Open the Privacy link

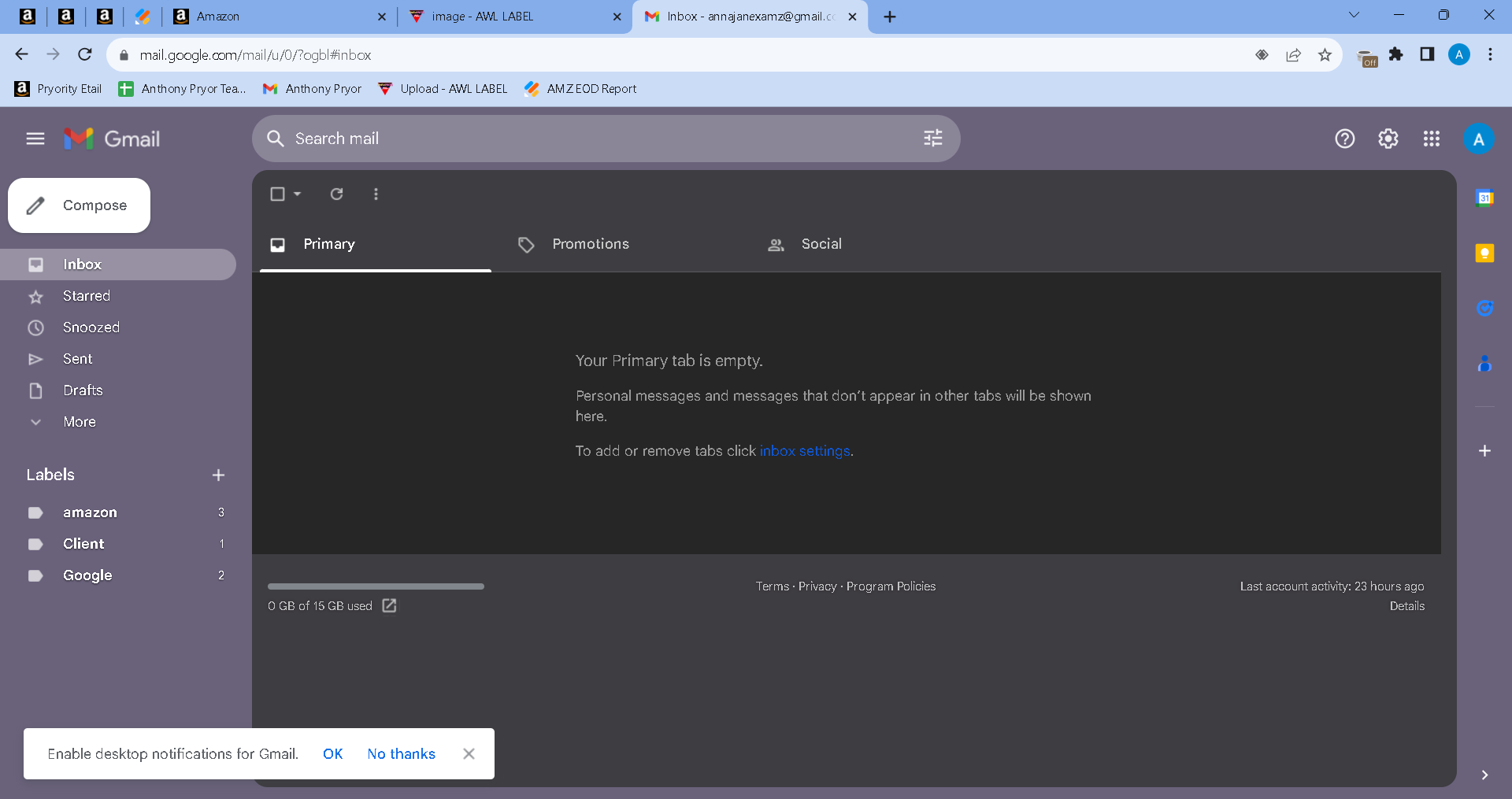pyautogui.click(x=817, y=586)
